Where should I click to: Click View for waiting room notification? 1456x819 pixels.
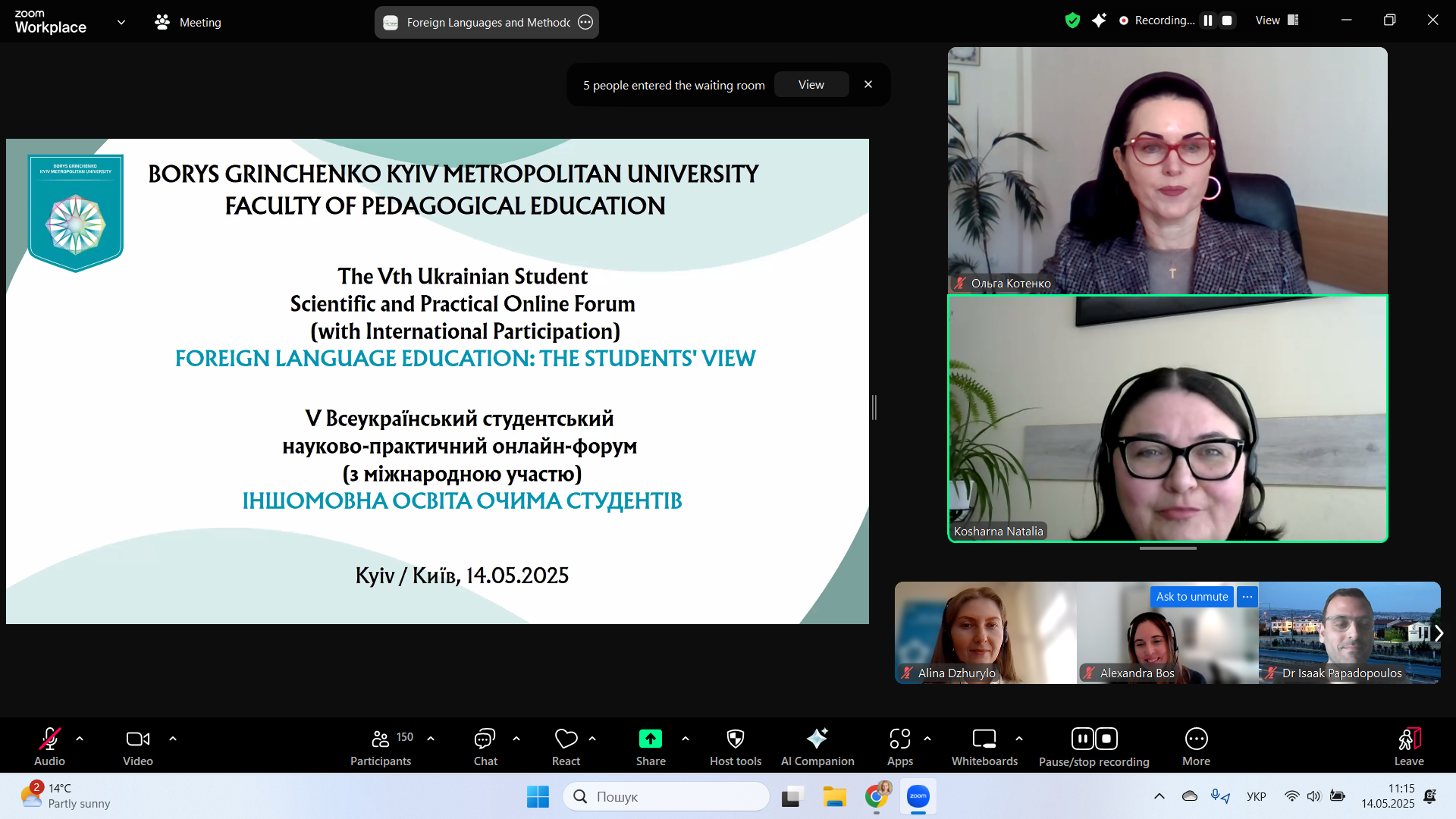pyautogui.click(x=811, y=85)
